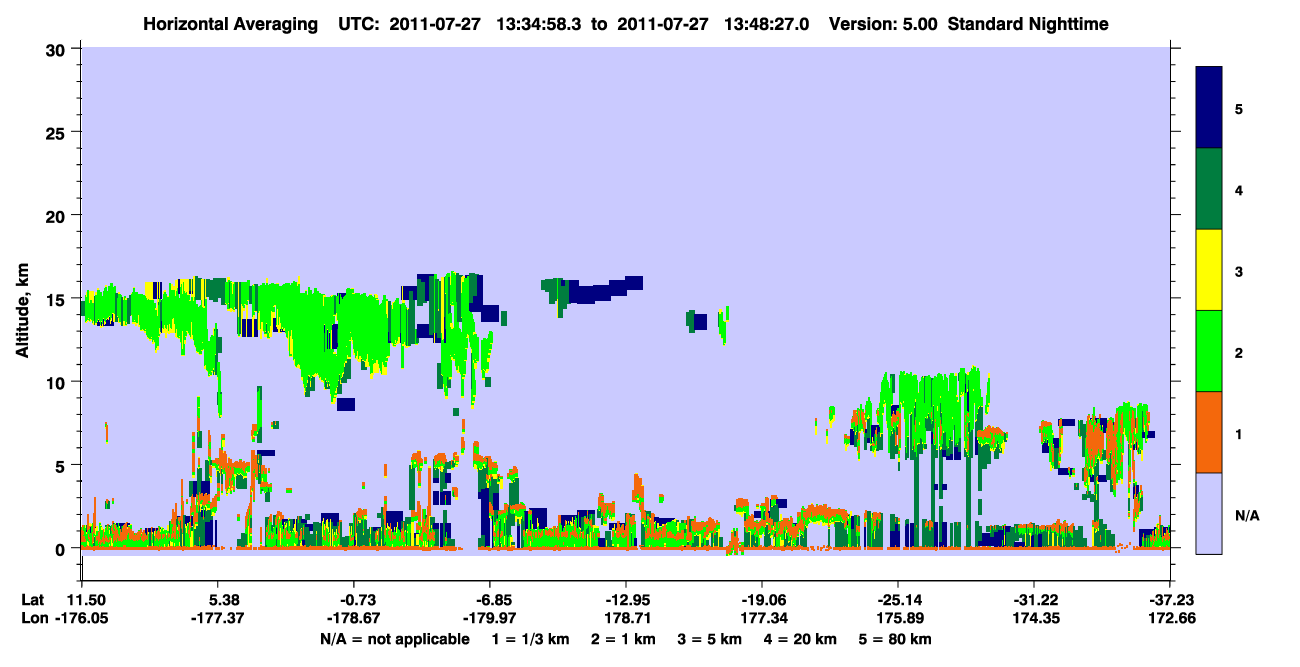Click the altitude tick label 25
Viewport: 1300px width, 667px height.
[x=56, y=132]
